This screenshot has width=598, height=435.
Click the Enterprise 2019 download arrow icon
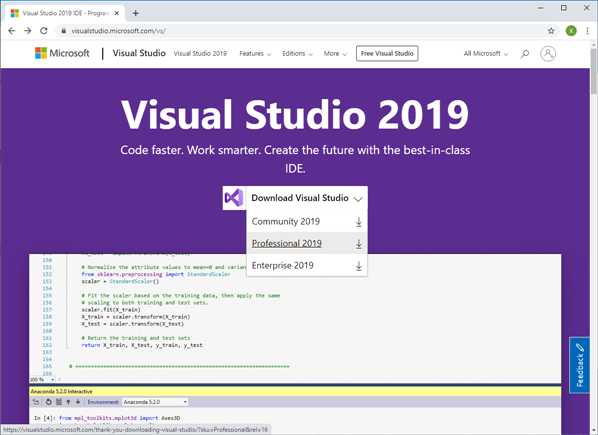pos(358,266)
